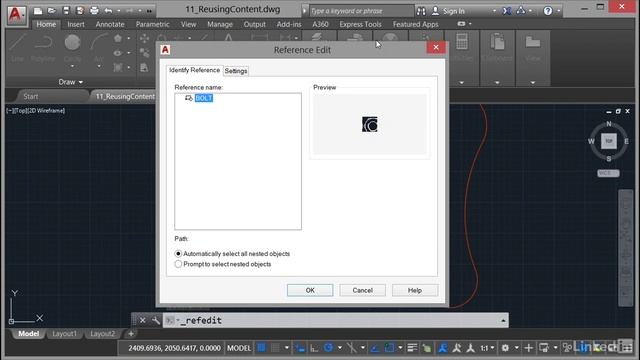Select the Line tool in Draw panel

17,47
